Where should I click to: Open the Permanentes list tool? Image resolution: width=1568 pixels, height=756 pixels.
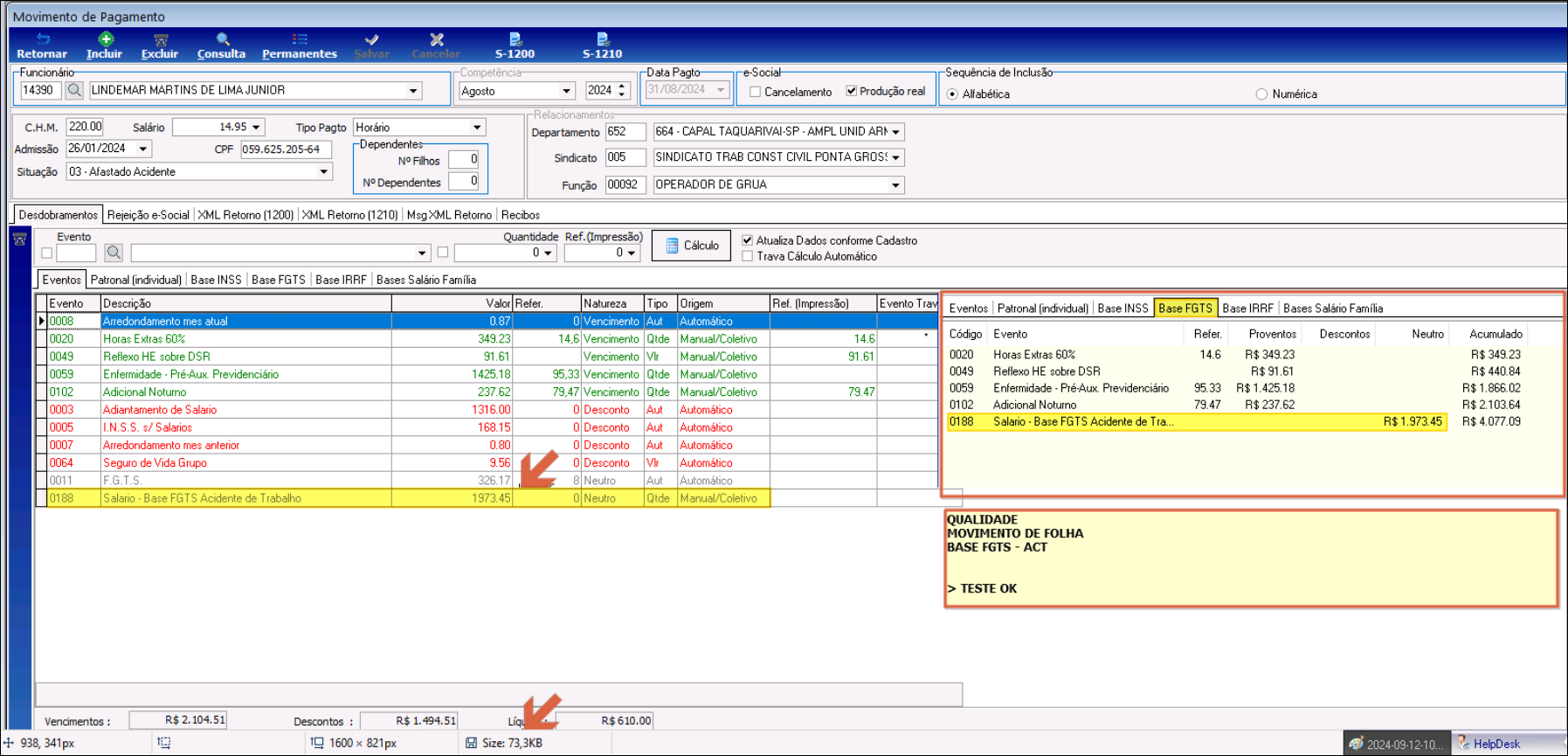(x=300, y=39)
